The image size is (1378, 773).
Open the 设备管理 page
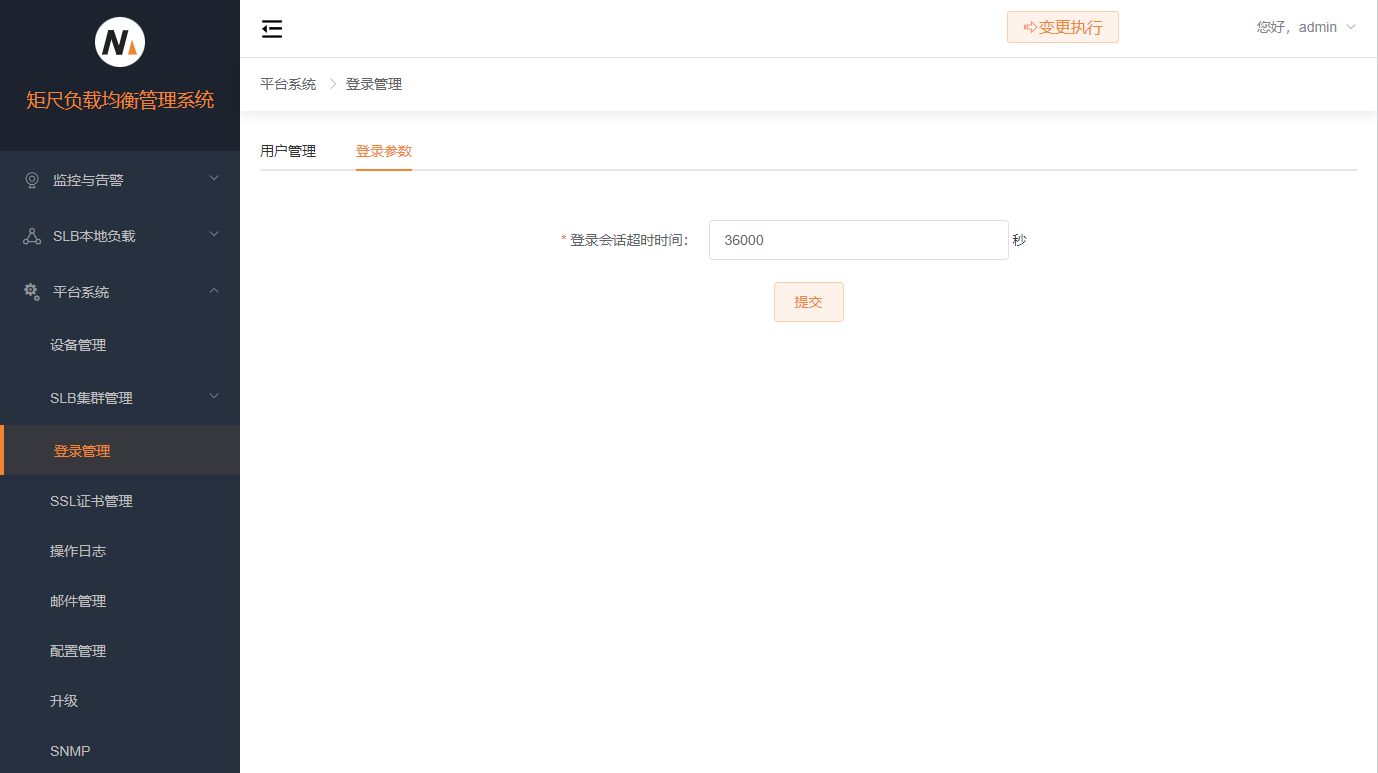point(79,344)
